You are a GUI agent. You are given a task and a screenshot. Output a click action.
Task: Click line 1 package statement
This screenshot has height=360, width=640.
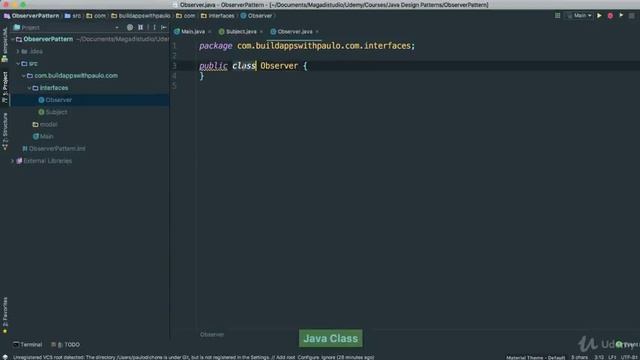pyautogui.click(x=307, y=46)
